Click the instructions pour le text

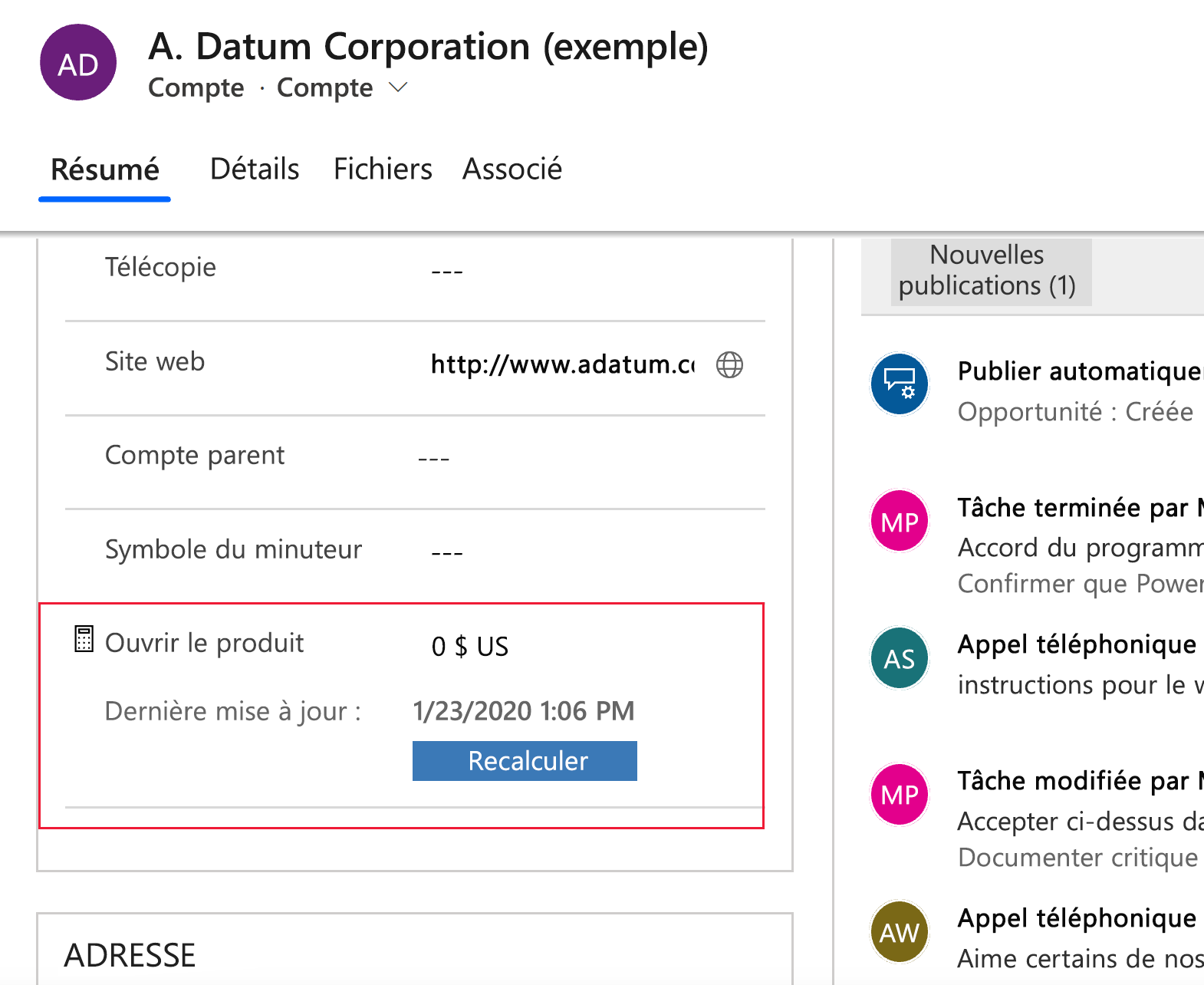pos(1081,685)
